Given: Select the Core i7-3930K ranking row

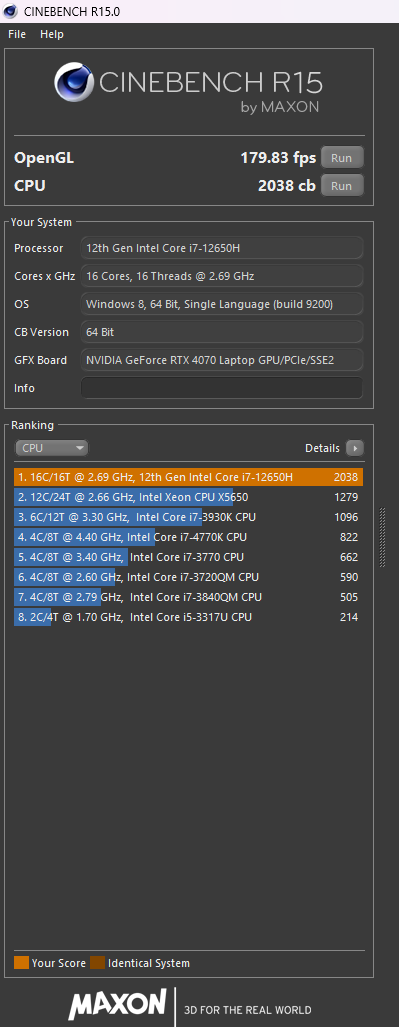Looking at the screenshot, I should (188, 517).
